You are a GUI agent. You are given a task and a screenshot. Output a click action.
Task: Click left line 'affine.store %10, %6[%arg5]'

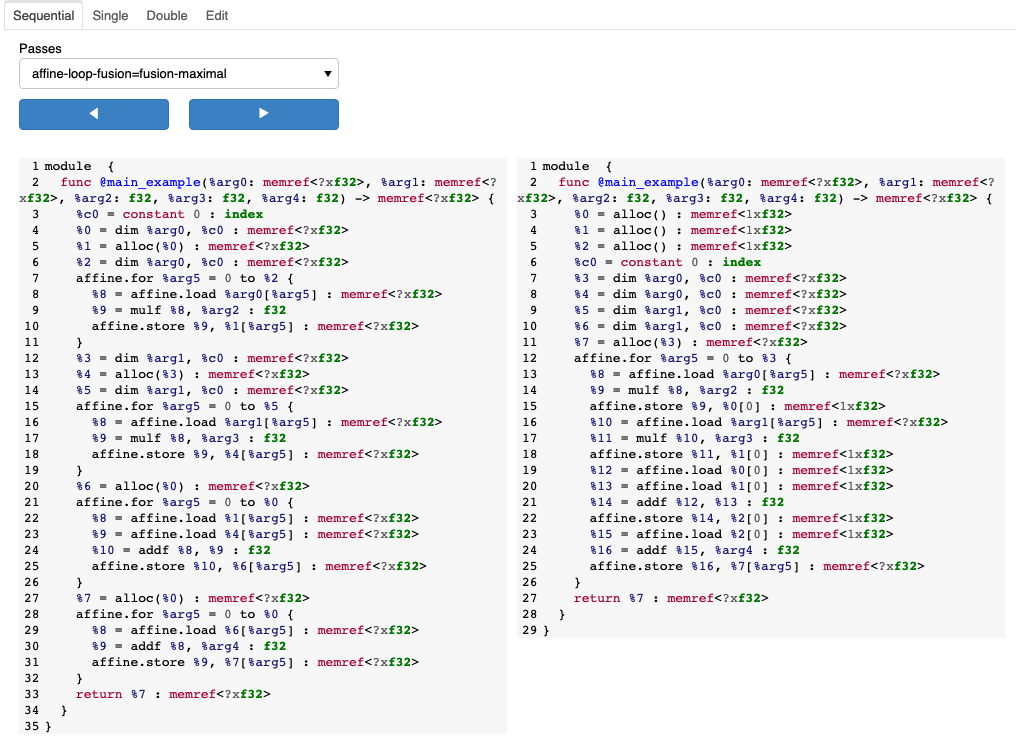pyautogui.click(x=259, y=566)
